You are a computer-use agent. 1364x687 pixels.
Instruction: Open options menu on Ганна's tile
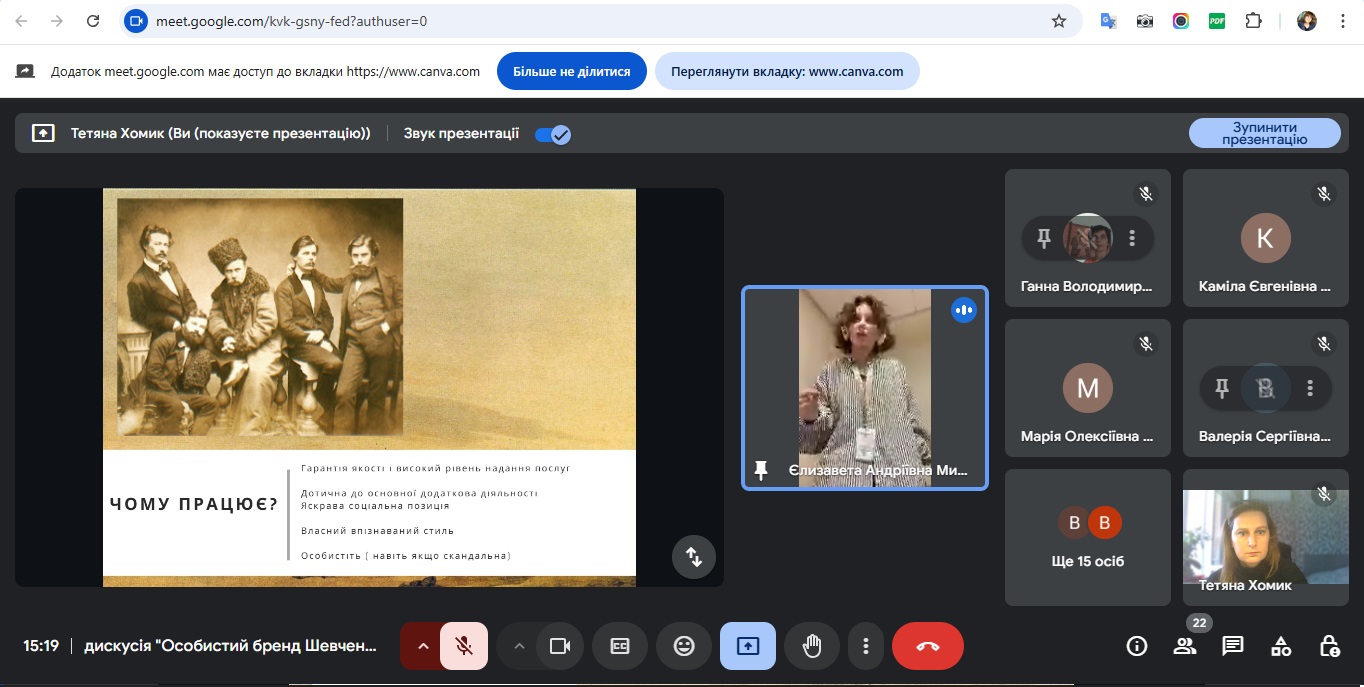(1132, 238)
